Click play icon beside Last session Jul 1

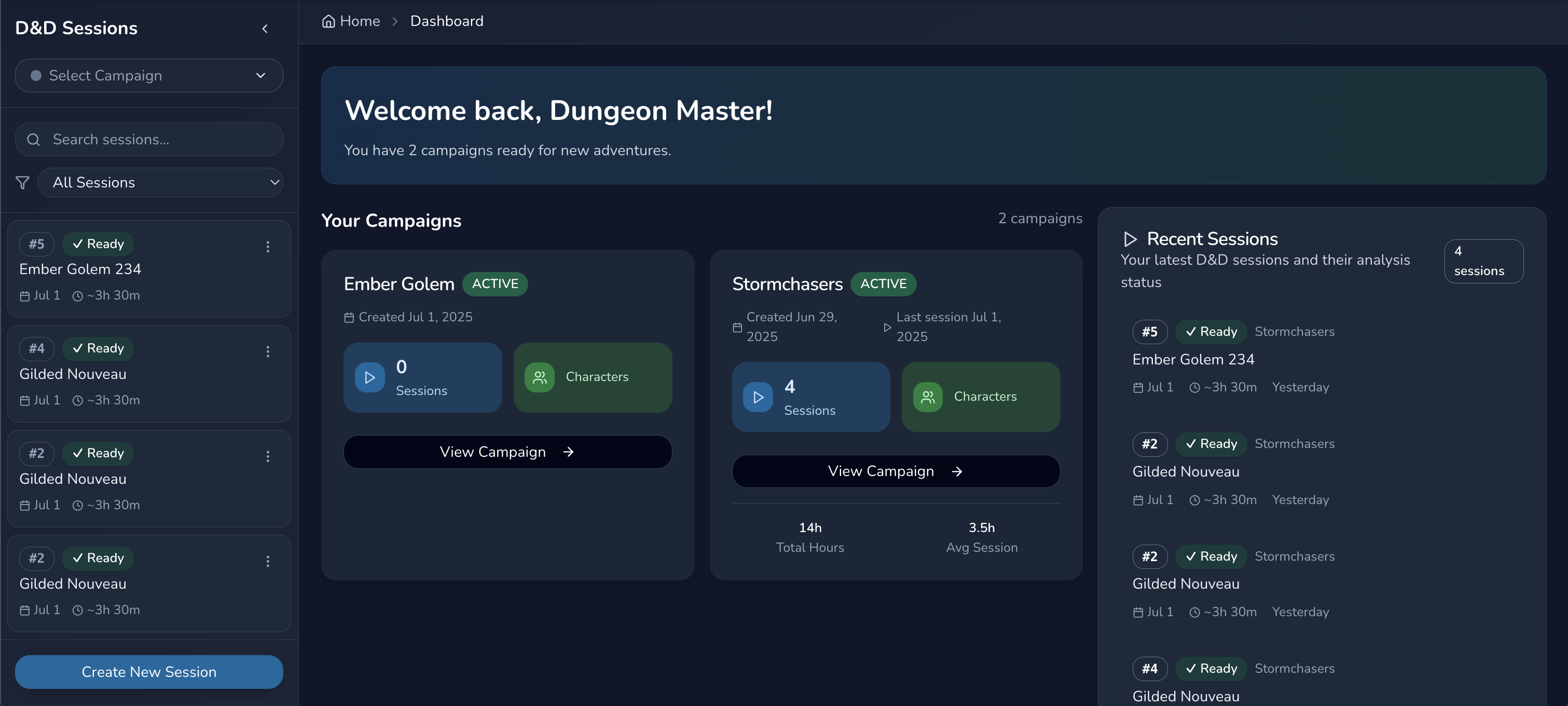pos(887,327)
